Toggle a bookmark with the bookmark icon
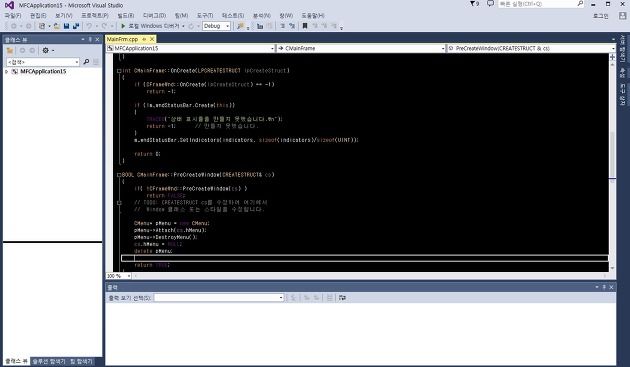630x367 pixels. coord(305,26)
